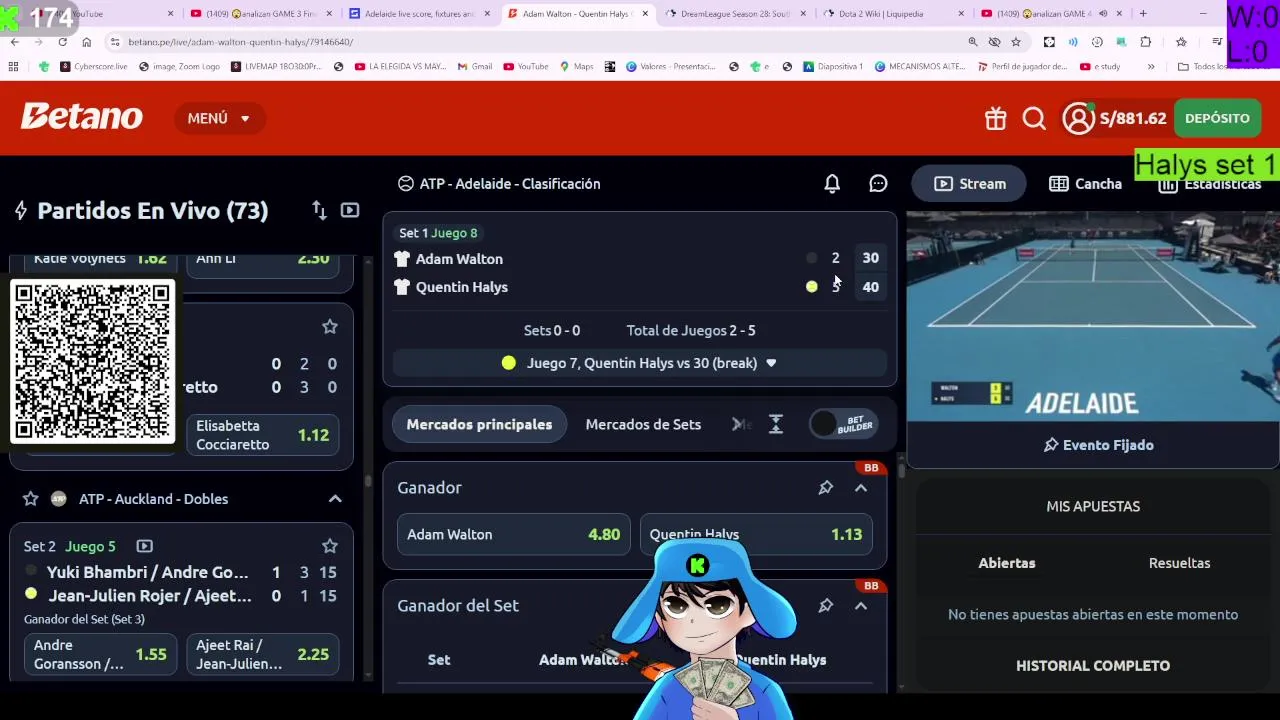Collapse the ATP - Auckland - Dobles section
The width and height of the screenshot is (1280, 720).
click(335, 498)
